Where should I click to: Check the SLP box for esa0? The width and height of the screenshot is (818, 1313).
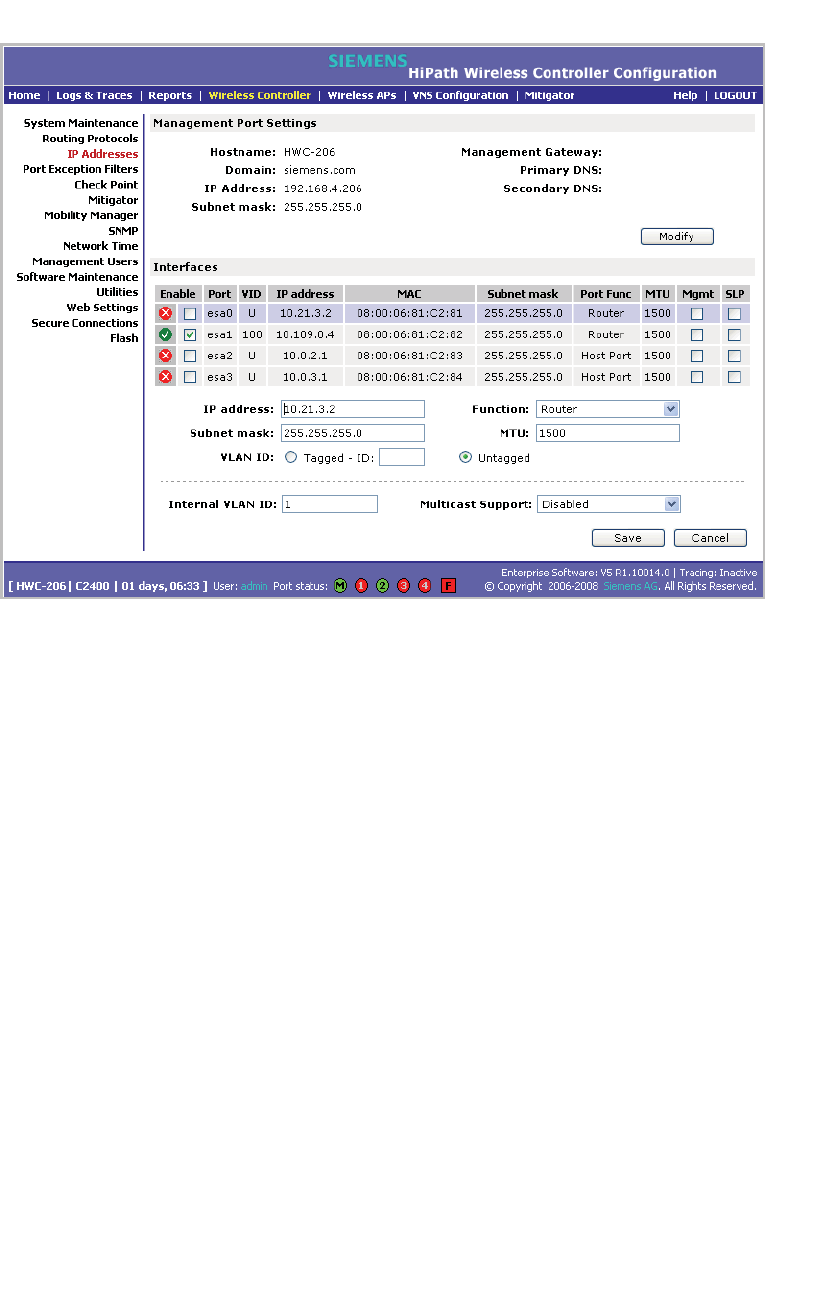point(735,314)
